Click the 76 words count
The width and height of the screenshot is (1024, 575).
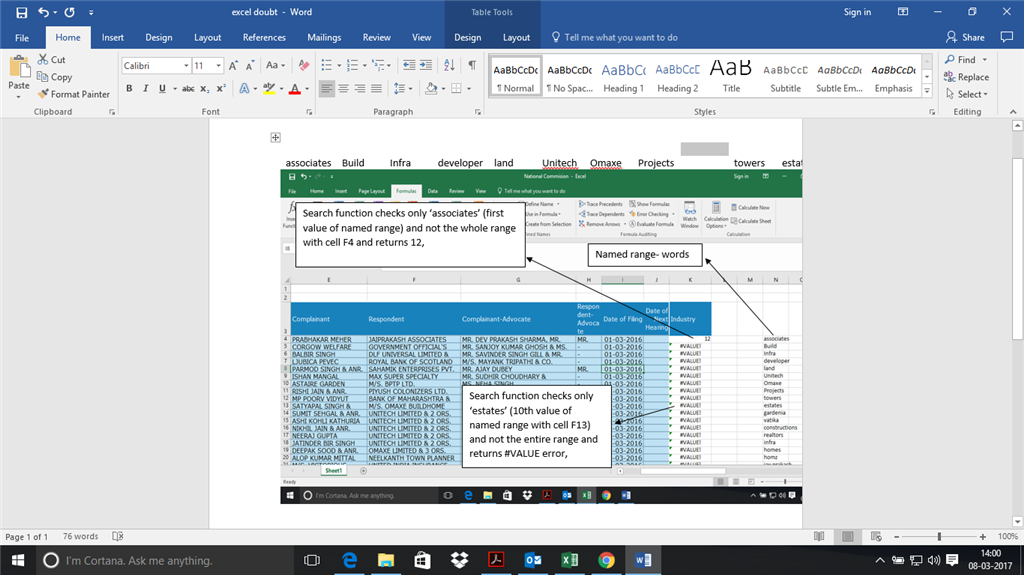(x=80, y=536)
